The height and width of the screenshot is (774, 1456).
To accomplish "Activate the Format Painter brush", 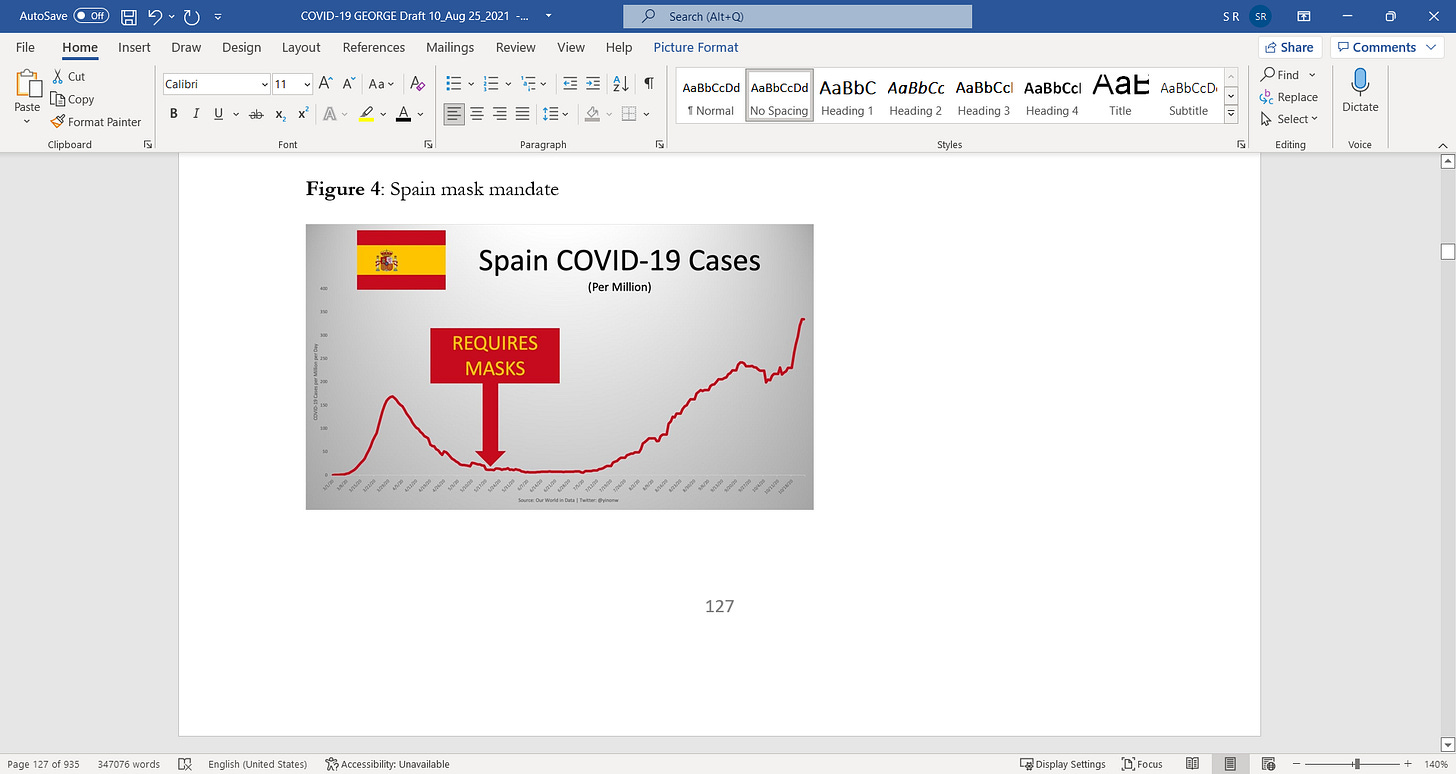I will coord(96,122).
